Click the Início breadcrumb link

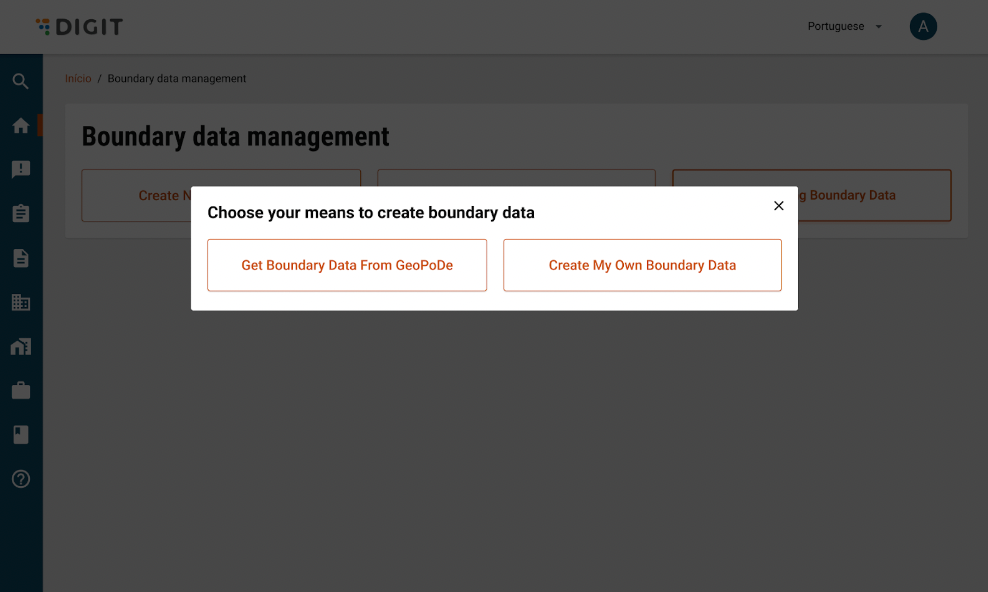(x=78, y=79)
